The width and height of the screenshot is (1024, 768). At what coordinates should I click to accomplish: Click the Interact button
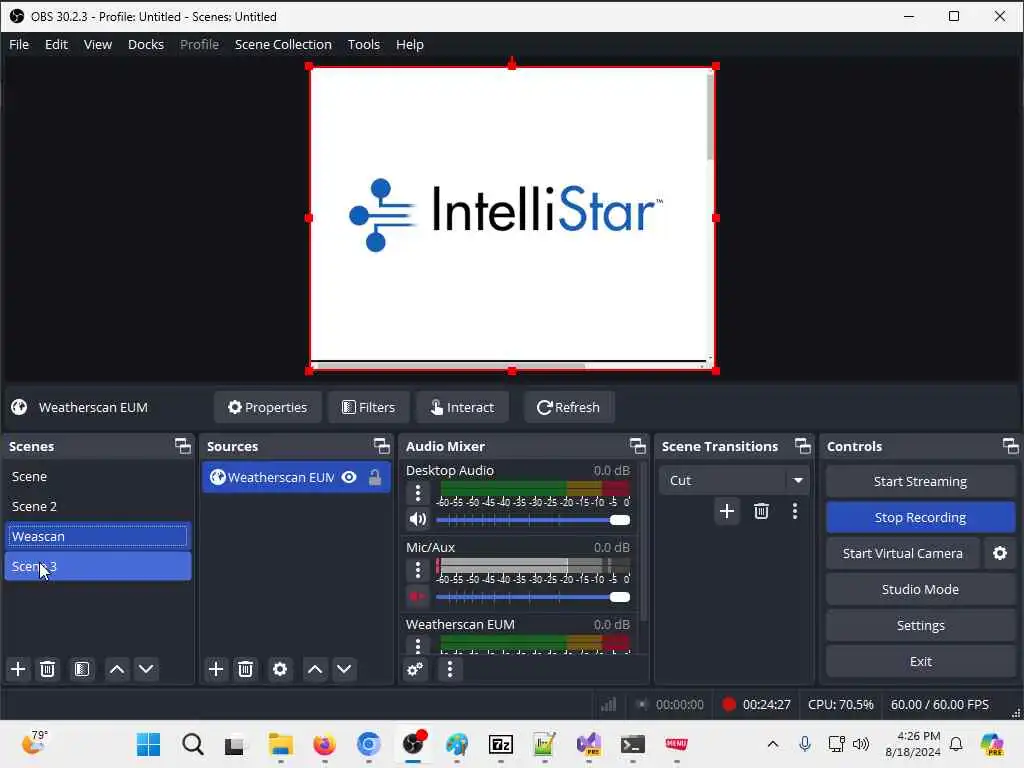(x=462, y=408)
